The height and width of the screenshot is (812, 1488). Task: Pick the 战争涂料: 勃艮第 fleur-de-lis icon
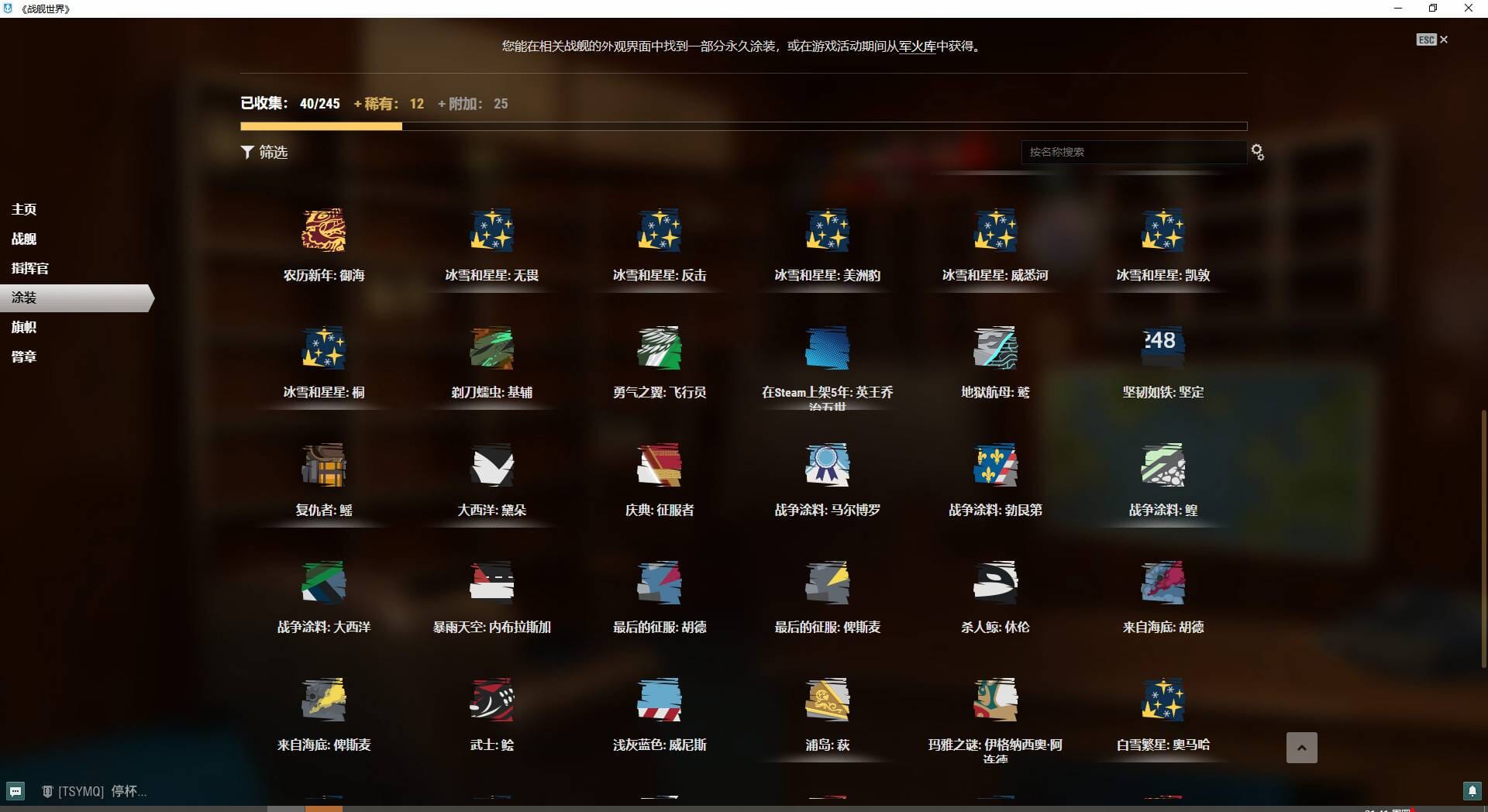tap(995, 465)
